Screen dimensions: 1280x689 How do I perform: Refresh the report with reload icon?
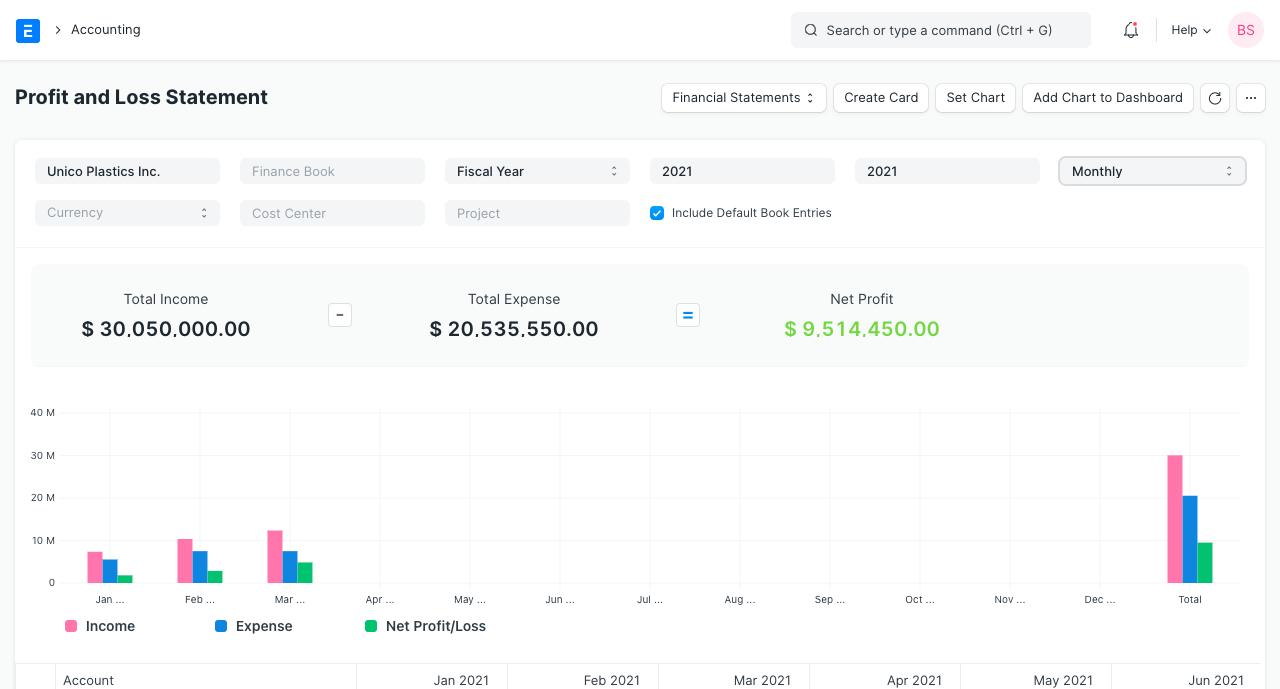(x=1215, y=97)
